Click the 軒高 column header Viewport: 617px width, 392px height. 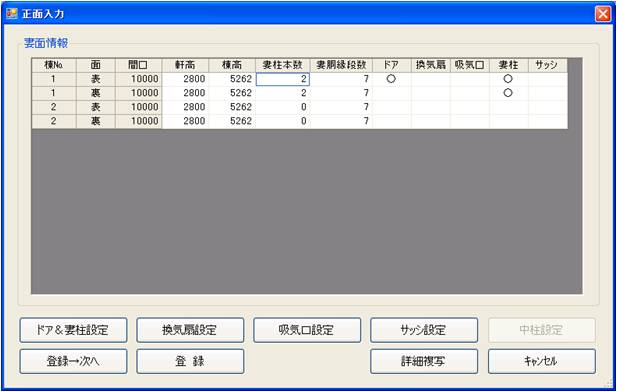185,65
